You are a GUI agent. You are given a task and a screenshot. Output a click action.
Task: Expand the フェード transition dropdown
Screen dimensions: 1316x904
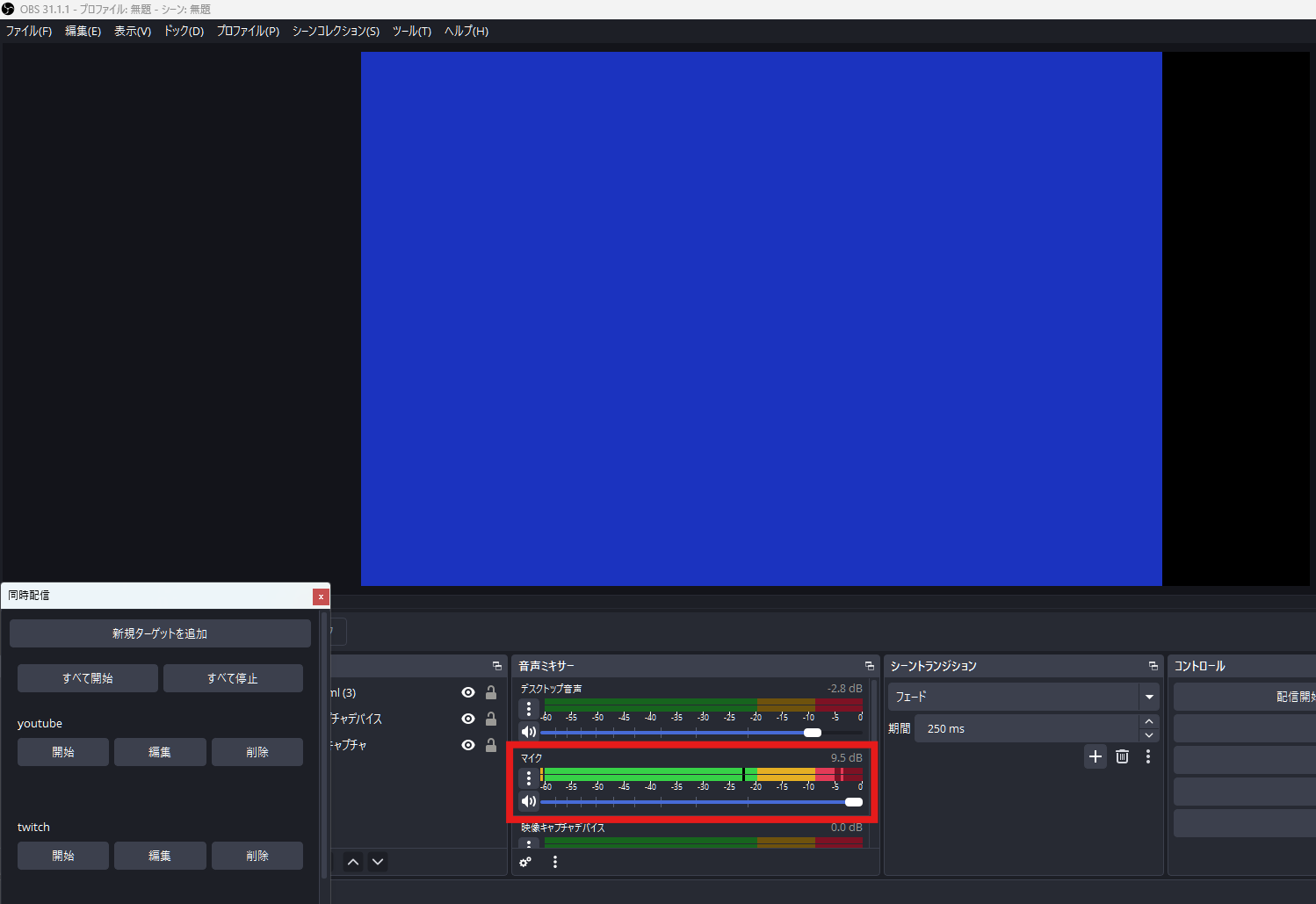1149,697
